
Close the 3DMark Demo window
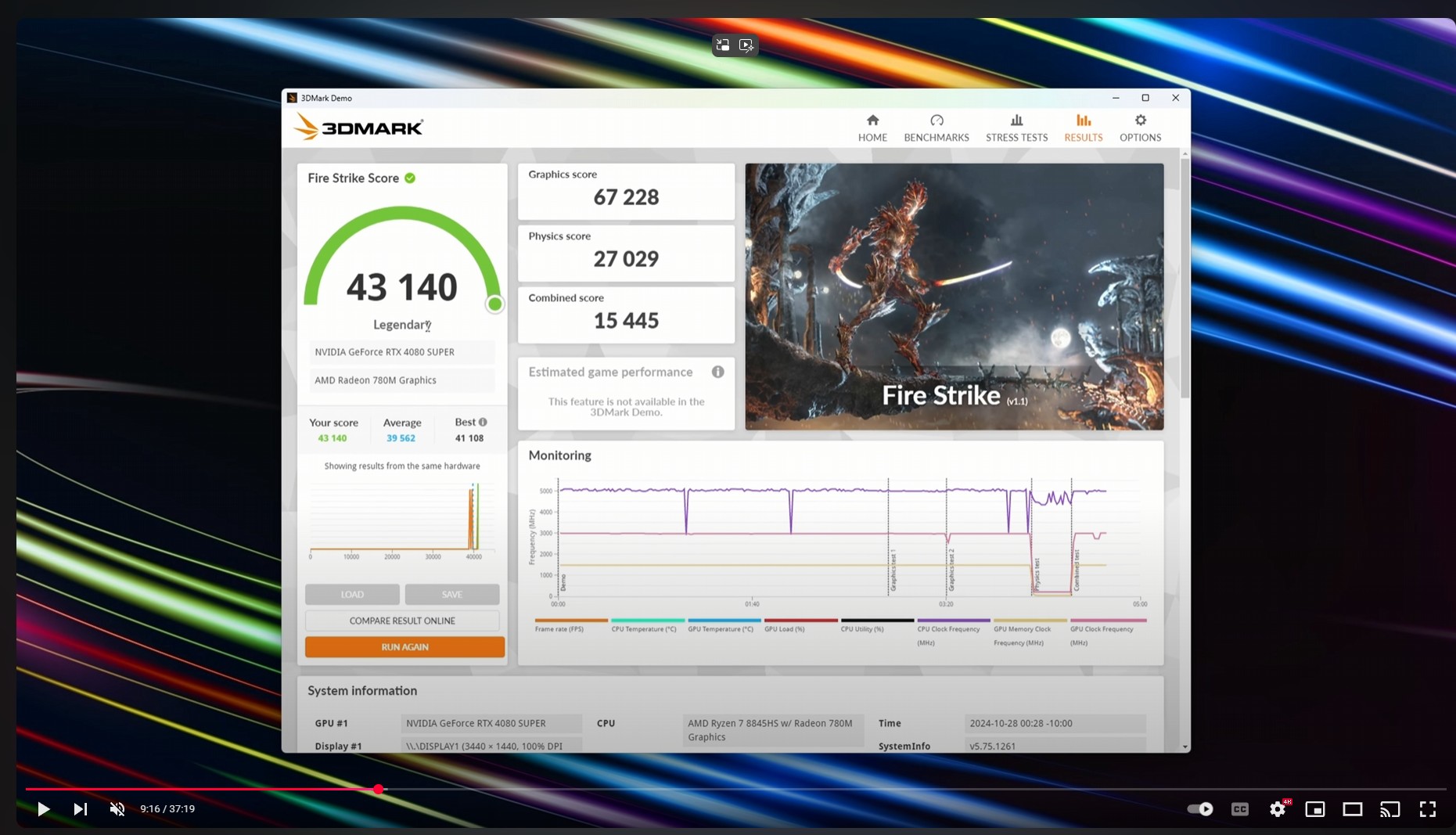click(1175, 98)
